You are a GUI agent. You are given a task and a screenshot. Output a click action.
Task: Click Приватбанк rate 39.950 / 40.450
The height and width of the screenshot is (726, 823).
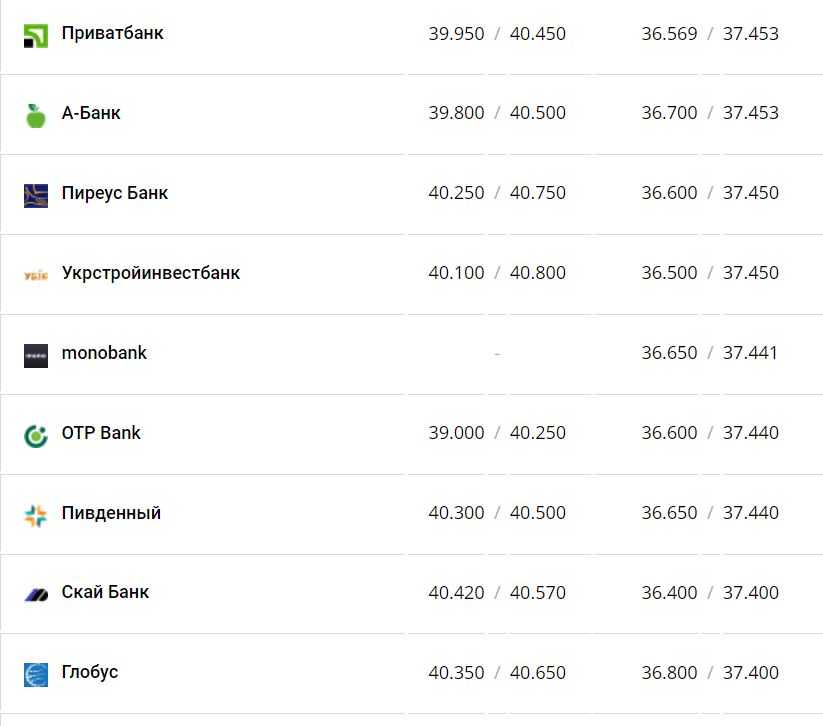pos(497,34)
